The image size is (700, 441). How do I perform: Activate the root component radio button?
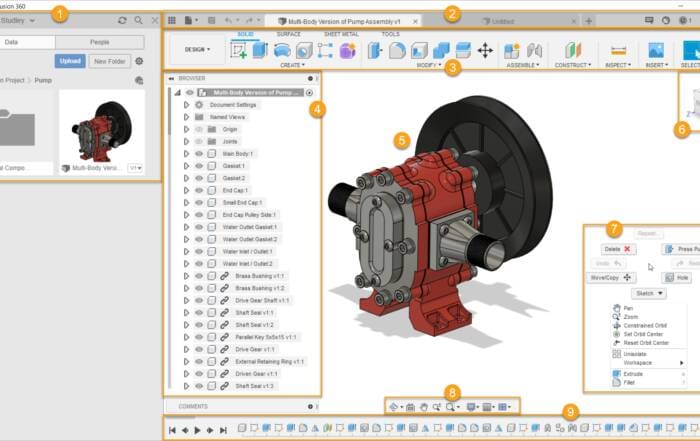point(309,92)
